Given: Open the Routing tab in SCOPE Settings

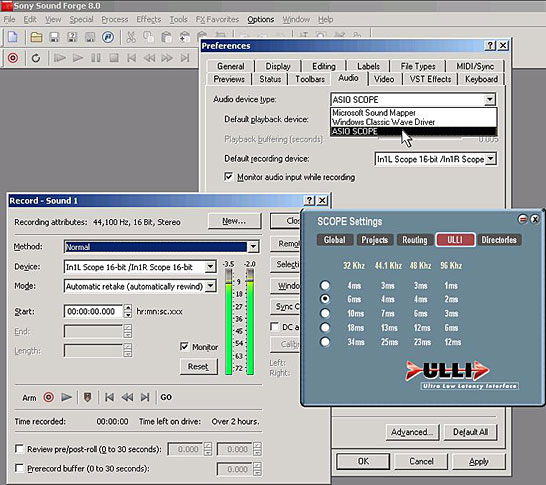Looking at the screenshot, I should [x=415, y=240].
